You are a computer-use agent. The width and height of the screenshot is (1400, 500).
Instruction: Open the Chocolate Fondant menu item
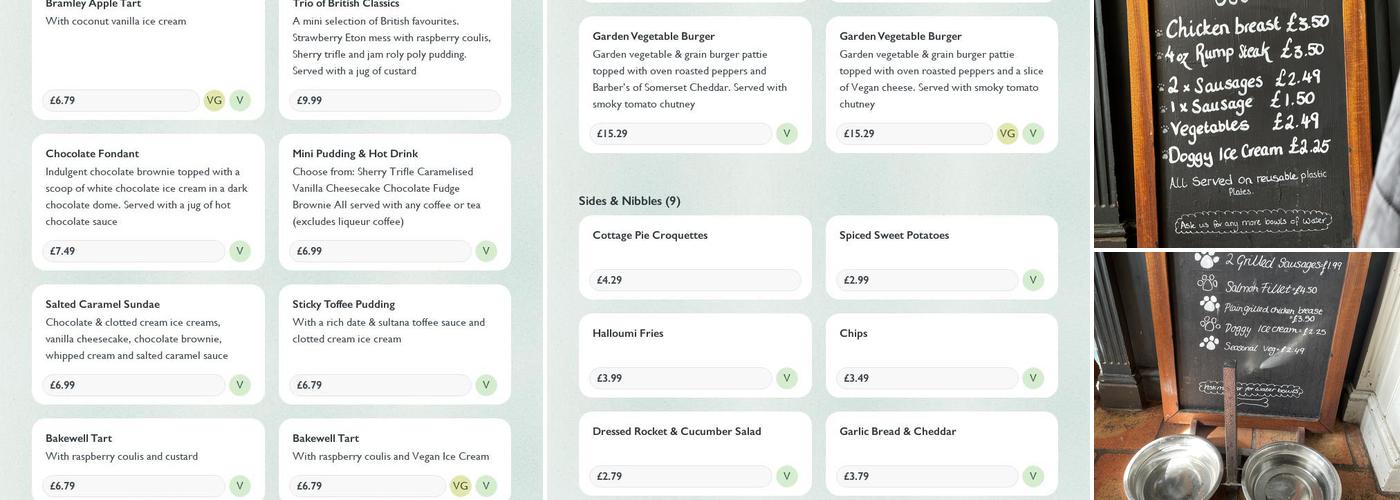coord(92,154)
